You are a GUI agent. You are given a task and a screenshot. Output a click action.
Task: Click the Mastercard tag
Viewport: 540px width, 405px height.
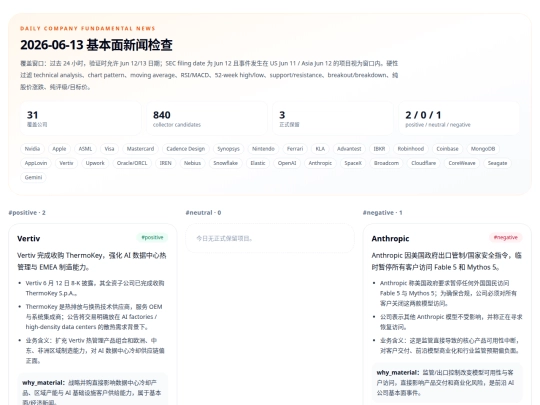pos(140,149)
